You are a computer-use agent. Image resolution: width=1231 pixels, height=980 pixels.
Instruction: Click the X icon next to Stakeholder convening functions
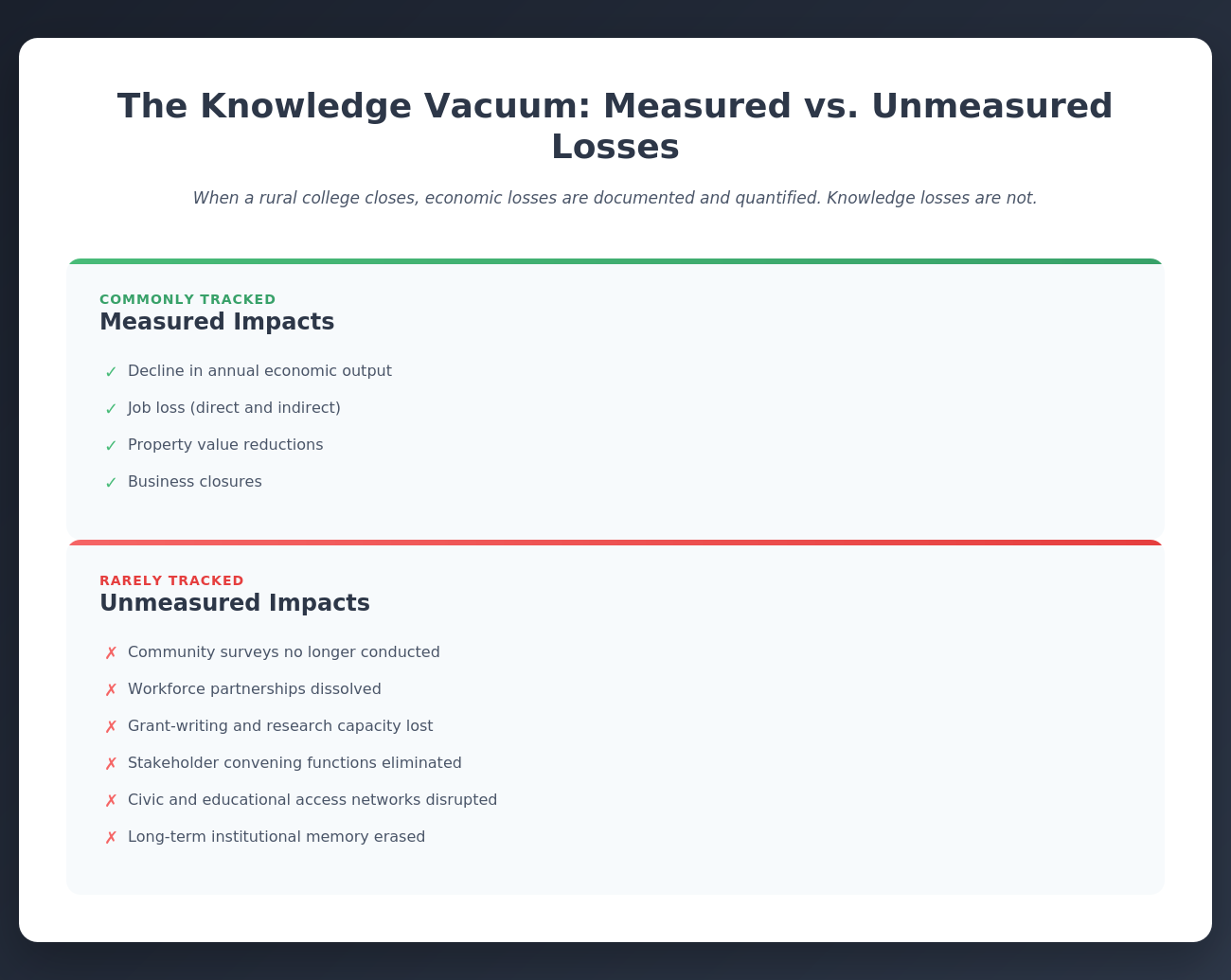click(111, 764)
